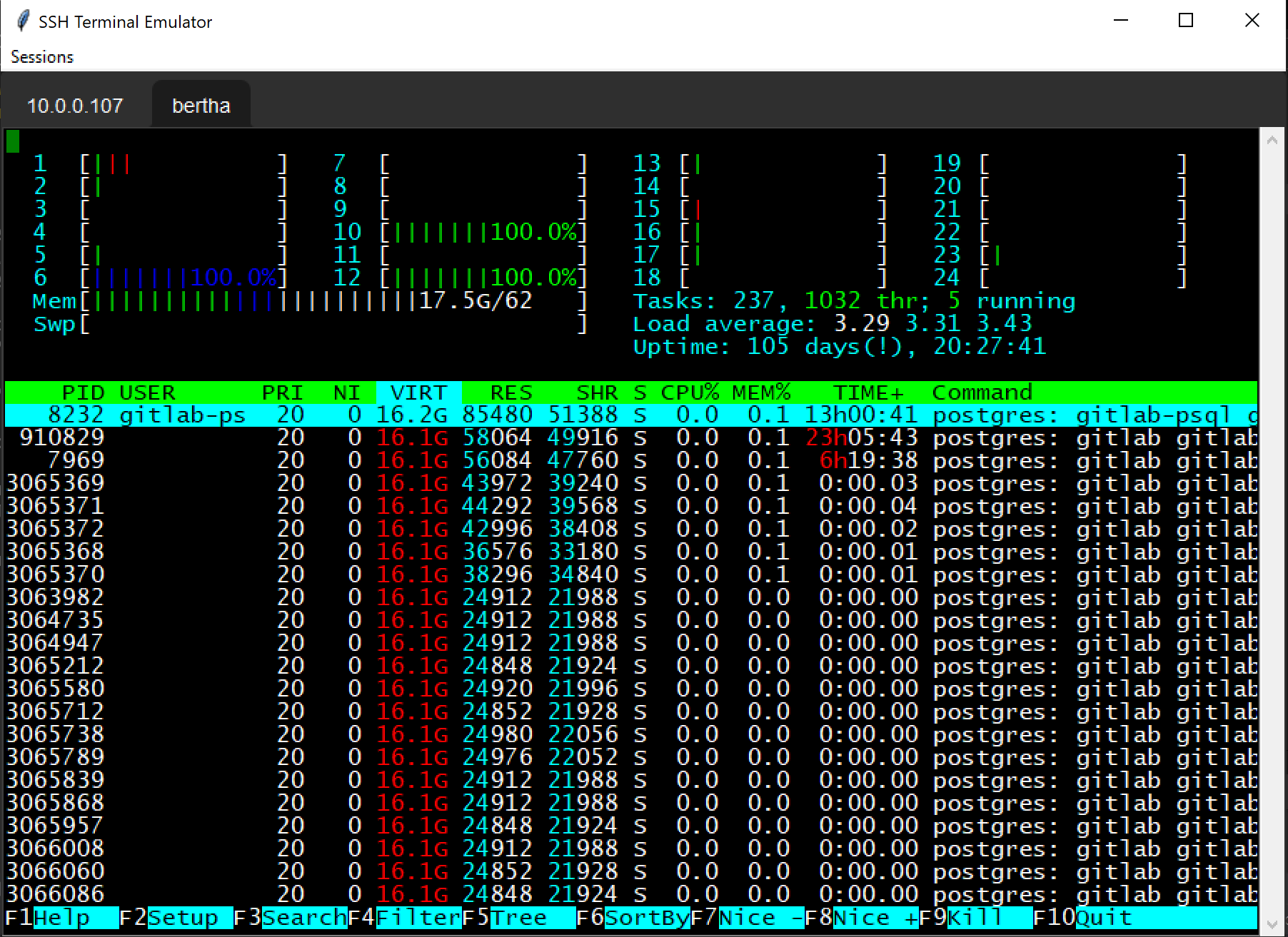Select process row PID 3065789
This screenshot has height=937, width=1288.
tap(631, 758)
